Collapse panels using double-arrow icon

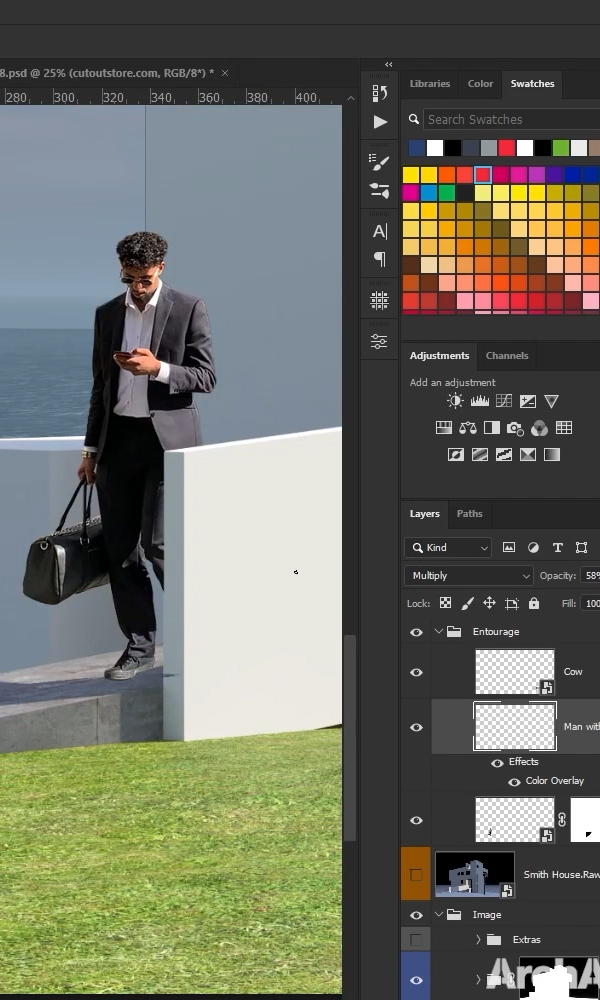click(x=388, y=64)
